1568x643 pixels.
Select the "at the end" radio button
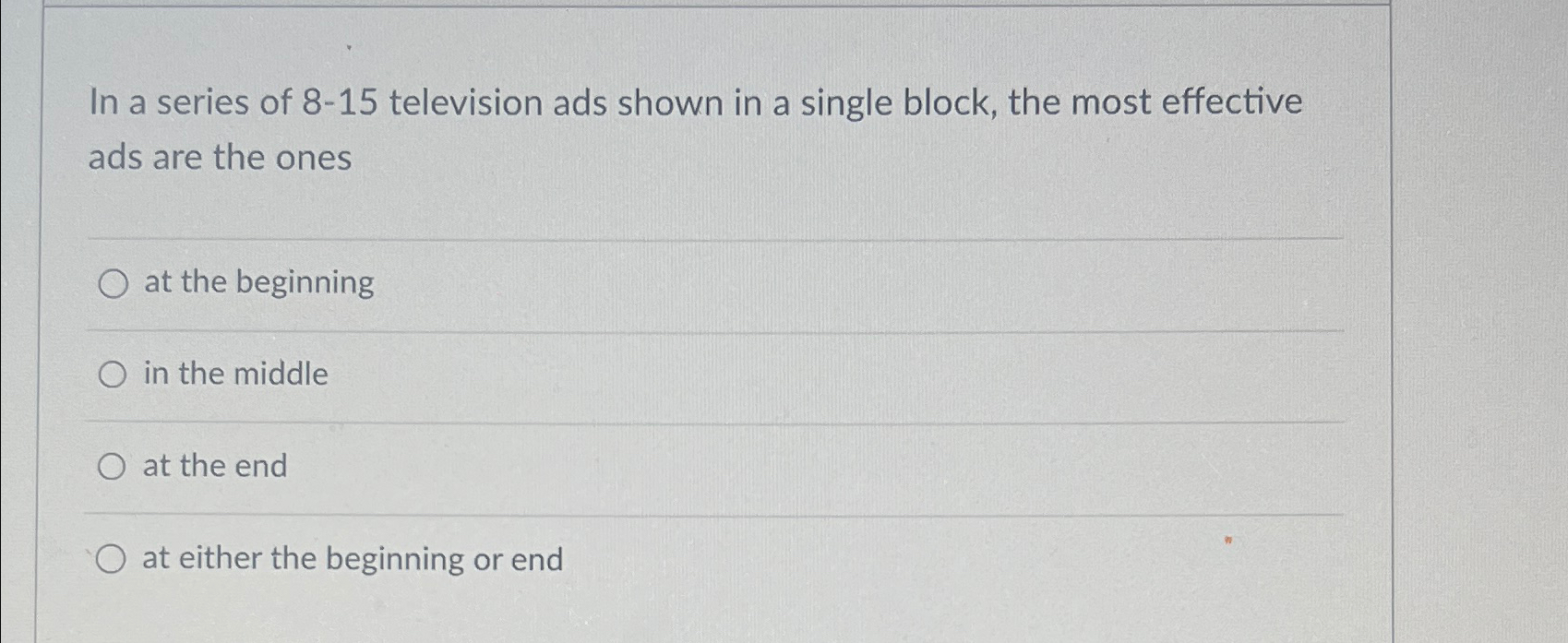(x=113, y=467)
